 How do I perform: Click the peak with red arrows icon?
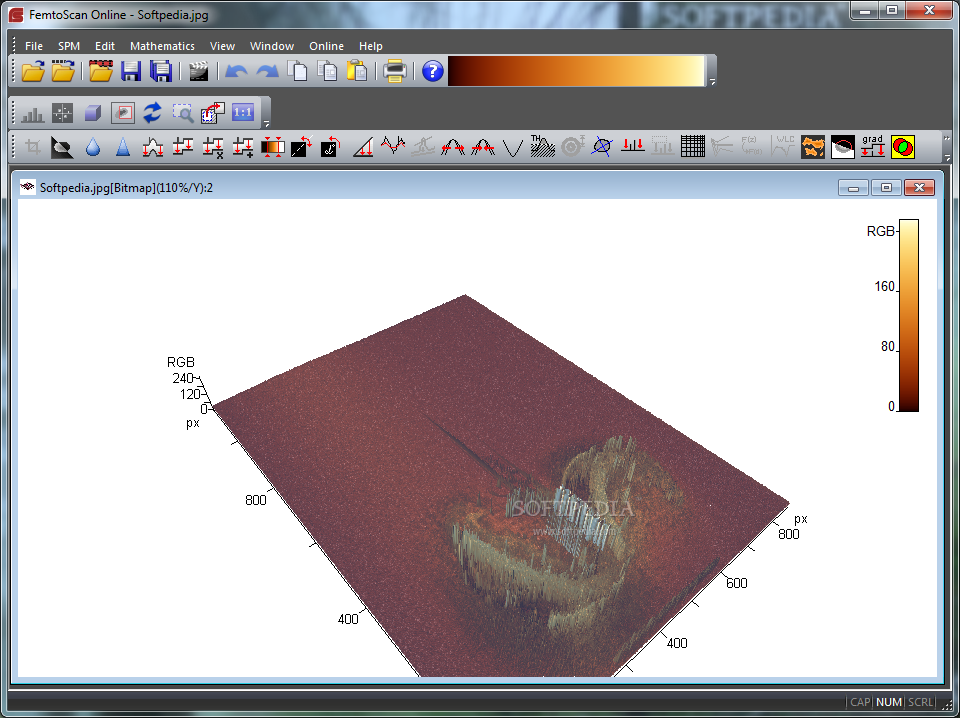tap(152, 148)
